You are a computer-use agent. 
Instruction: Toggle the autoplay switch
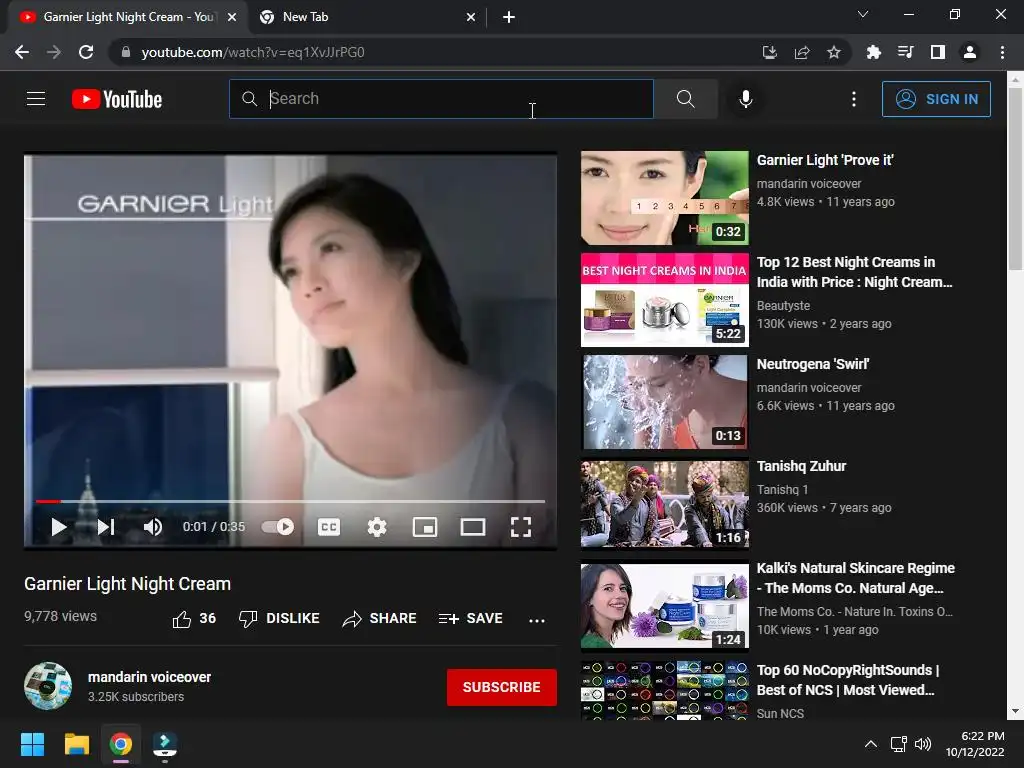[278, 526]
